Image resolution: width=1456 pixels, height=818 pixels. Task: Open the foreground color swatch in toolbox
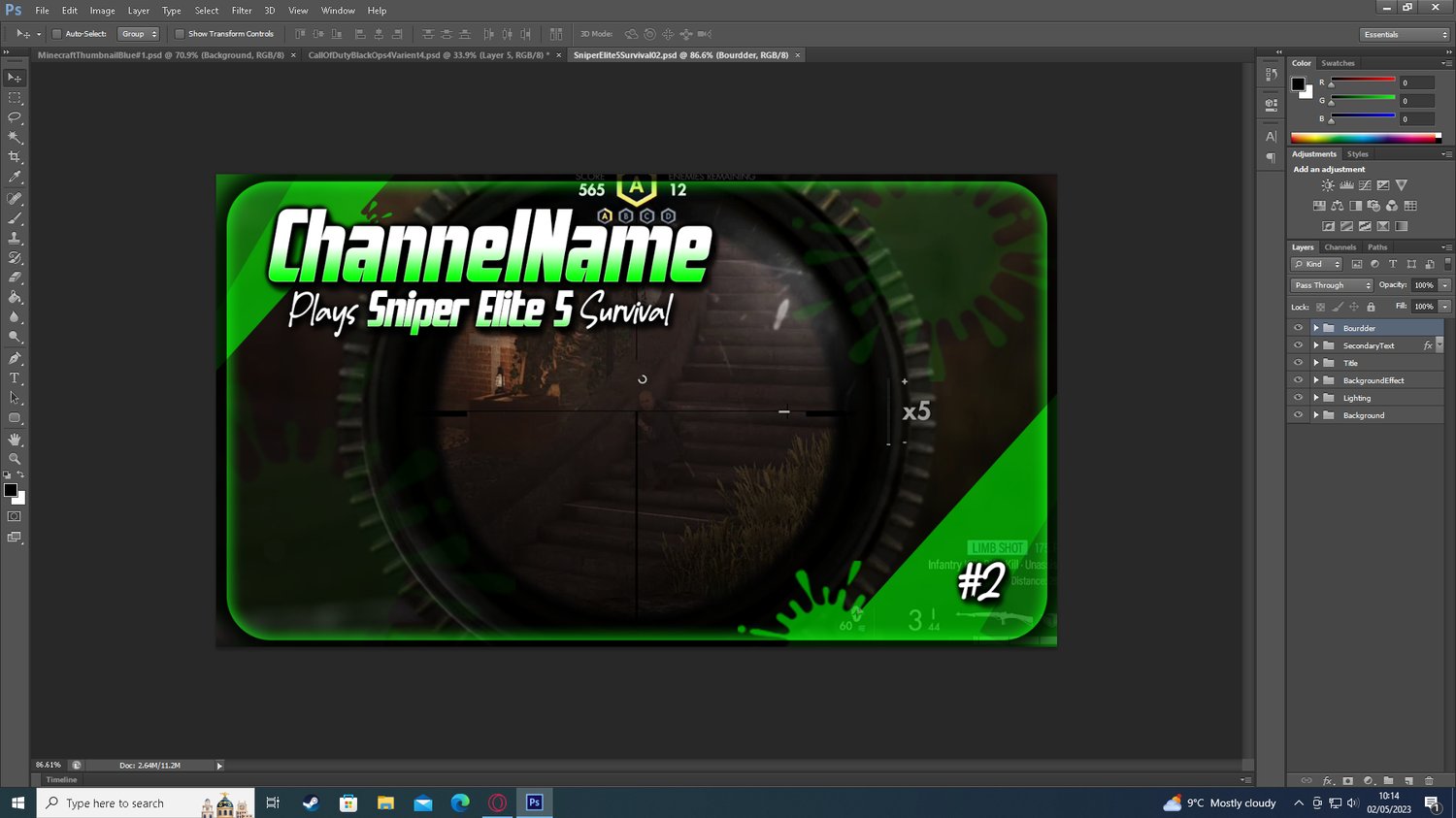(11, 490)
